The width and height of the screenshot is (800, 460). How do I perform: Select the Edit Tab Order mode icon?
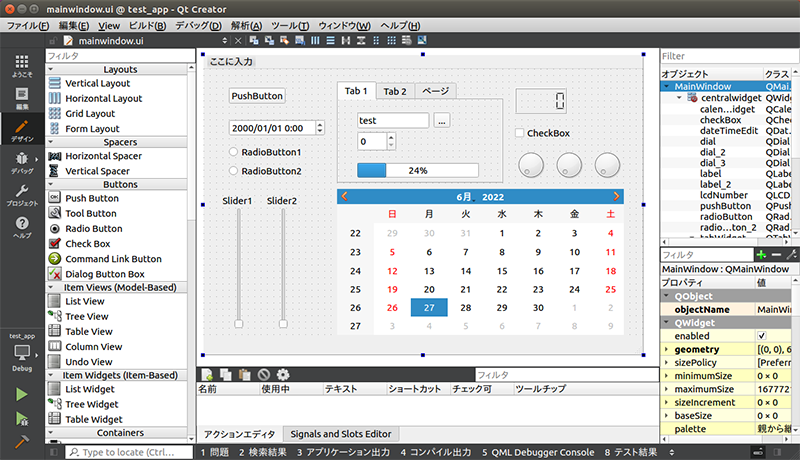[x=299, y=40]
